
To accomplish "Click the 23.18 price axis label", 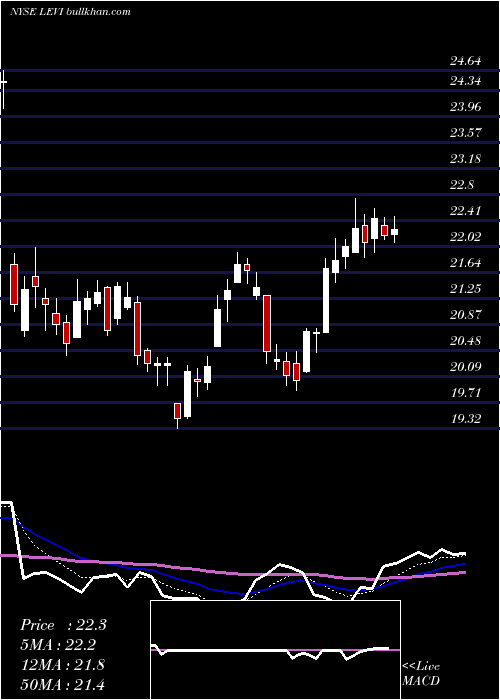I will click(465, 159).
